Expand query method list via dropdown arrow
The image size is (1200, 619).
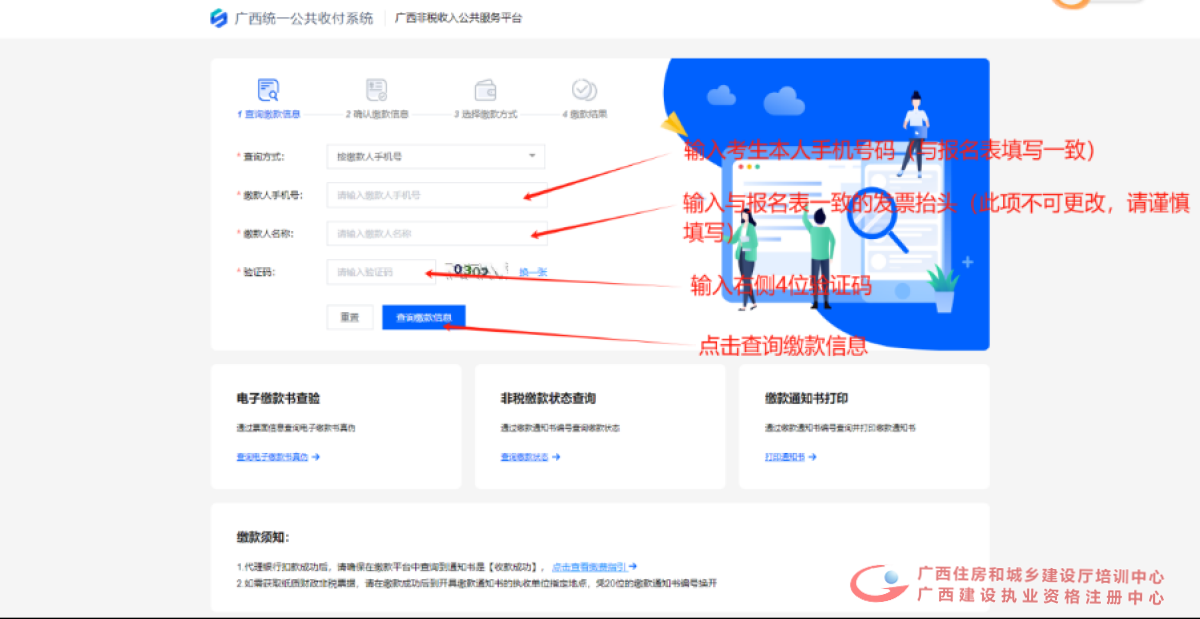531,157
